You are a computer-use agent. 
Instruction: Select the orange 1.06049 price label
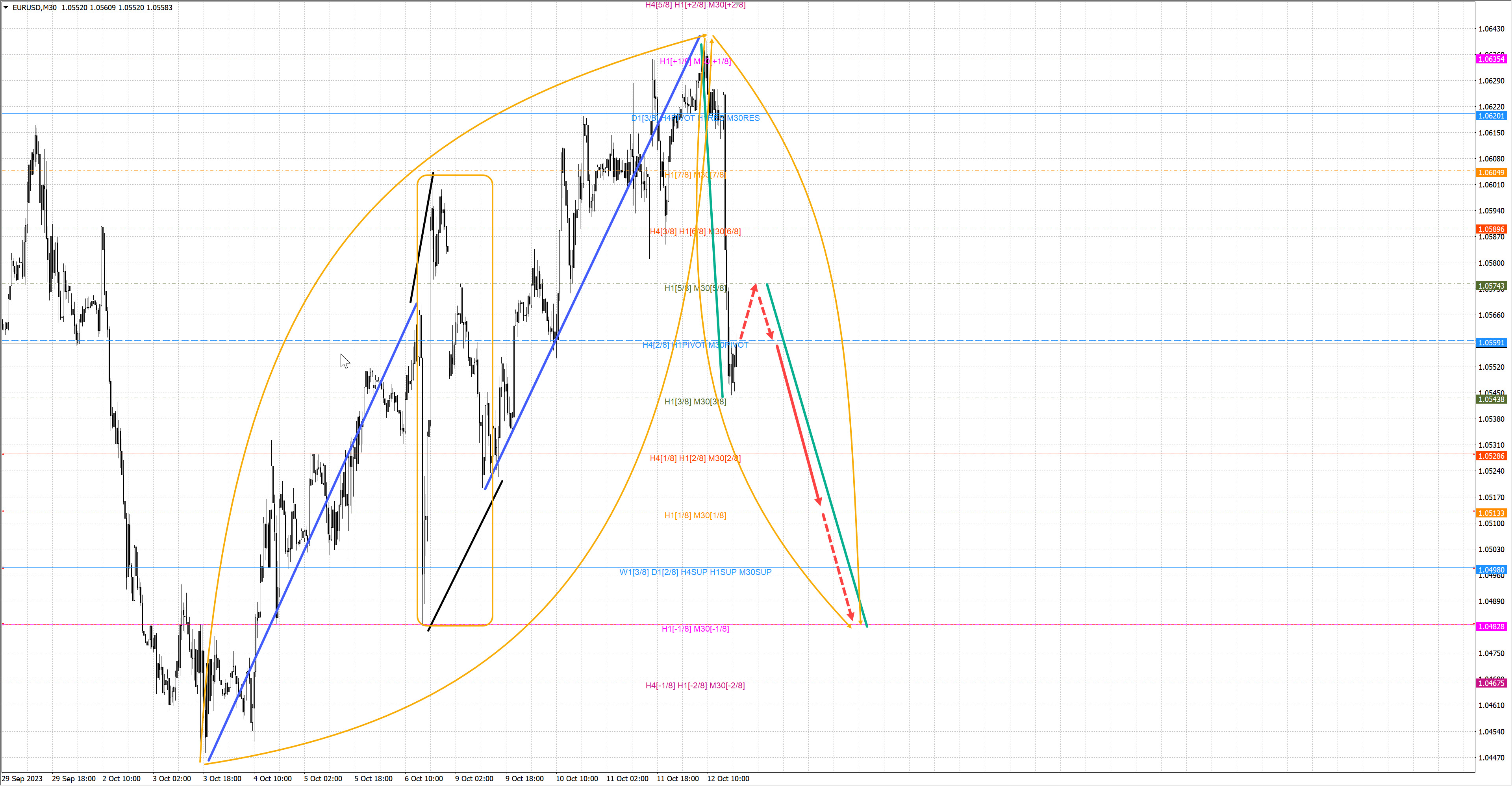tap(1491, 172)
